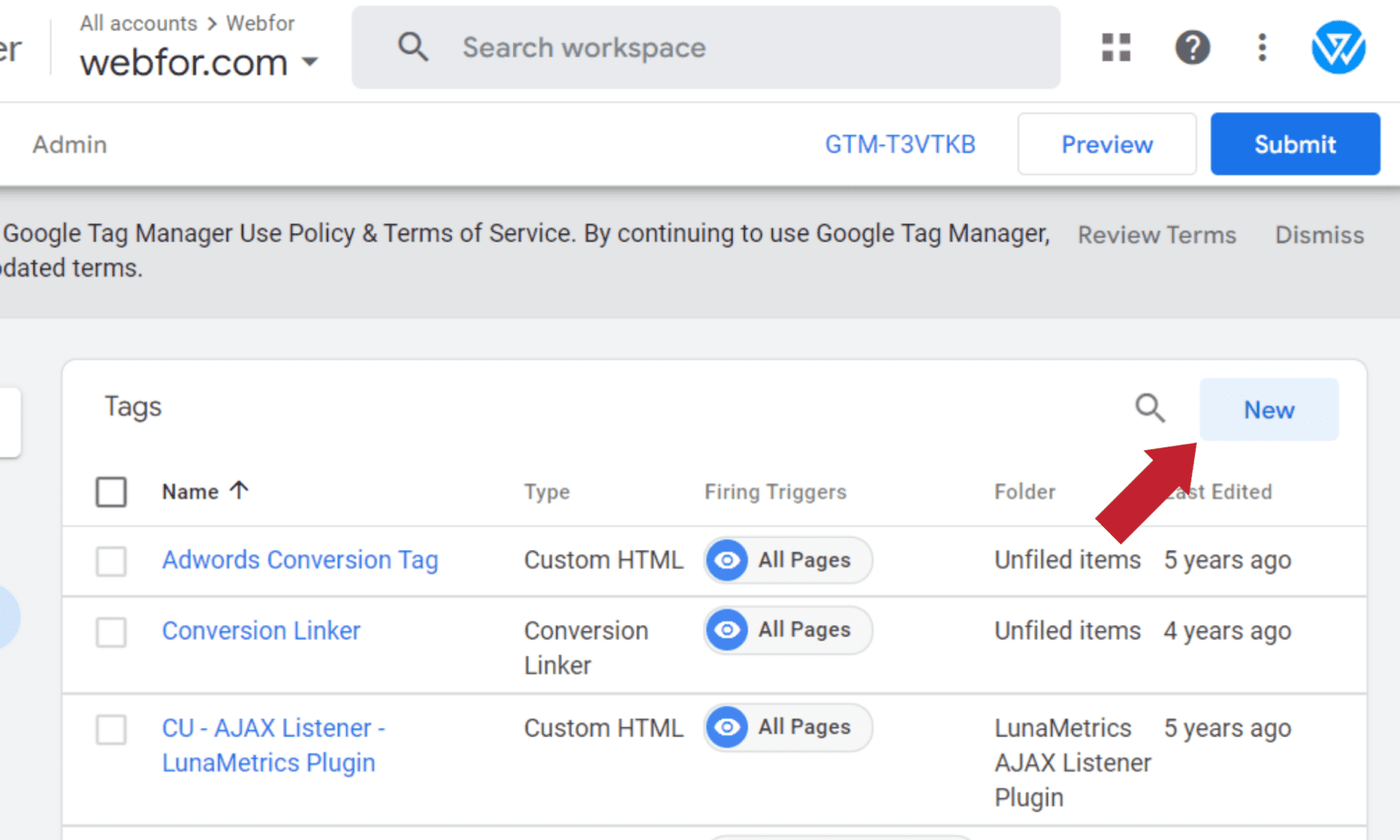The width and height of the screenshot is (1400, 840).
Task: Click the Name column sort arrow
Action: (239, 490)
